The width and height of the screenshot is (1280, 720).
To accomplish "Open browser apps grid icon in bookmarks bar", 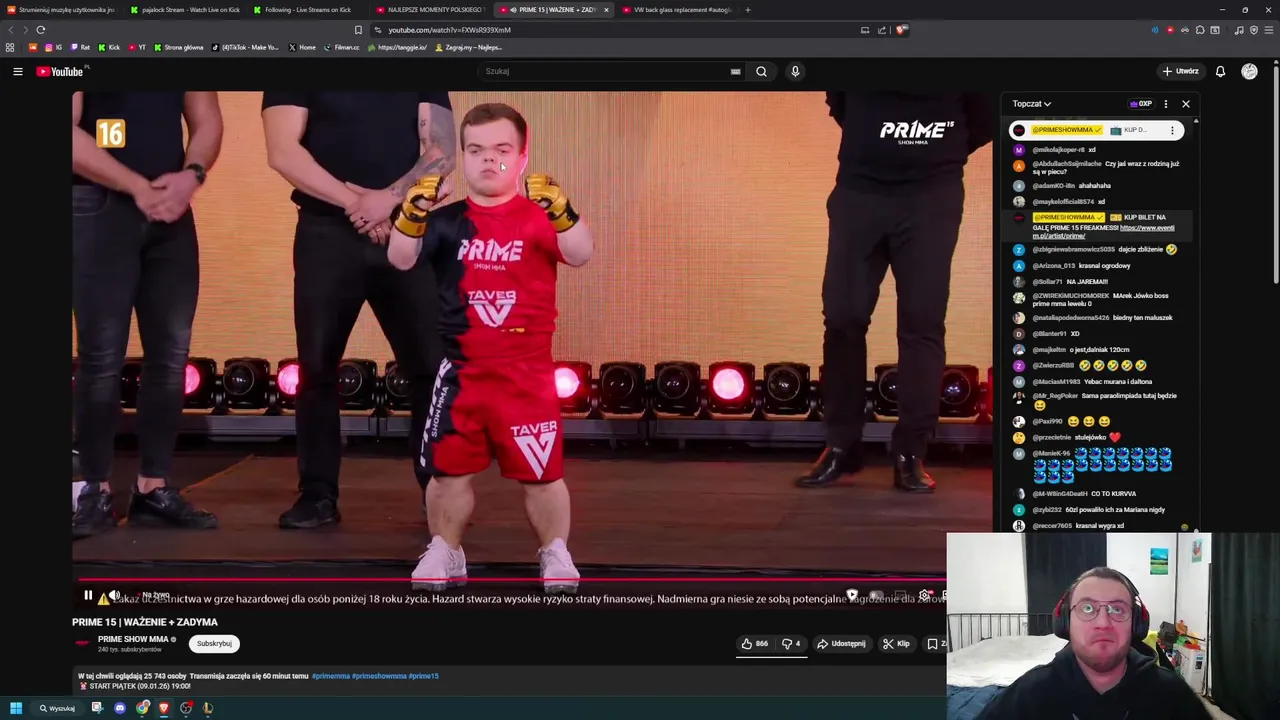I will (10, 47).
